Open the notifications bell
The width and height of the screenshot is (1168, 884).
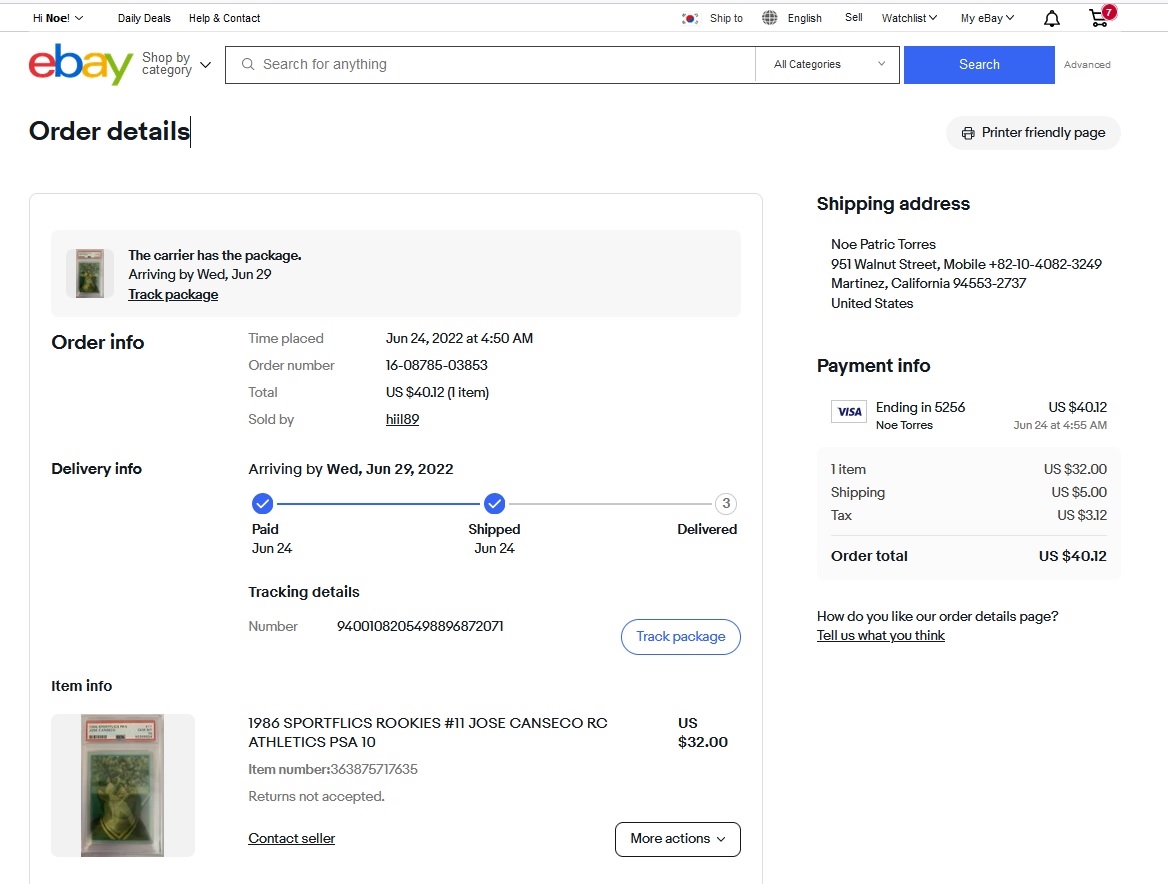click(x=1051, y=19)
